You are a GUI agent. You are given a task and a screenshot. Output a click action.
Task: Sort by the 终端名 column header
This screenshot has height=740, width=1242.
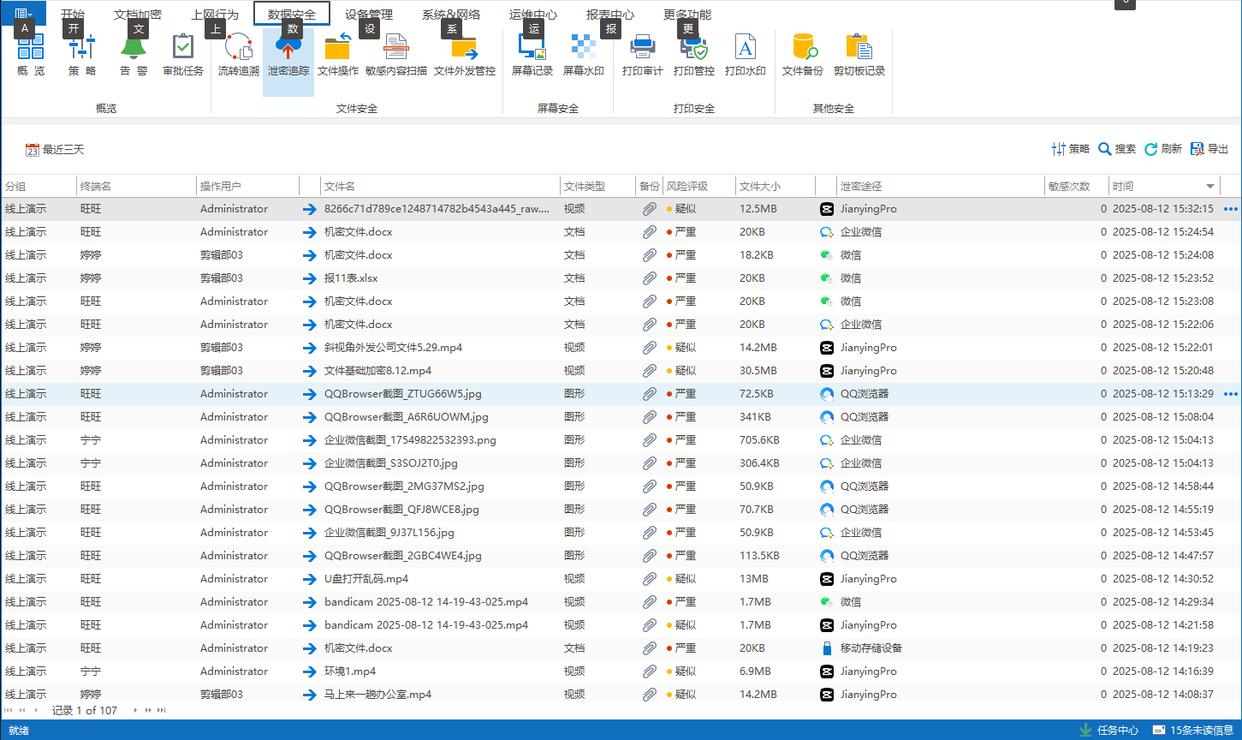(136, 186)
